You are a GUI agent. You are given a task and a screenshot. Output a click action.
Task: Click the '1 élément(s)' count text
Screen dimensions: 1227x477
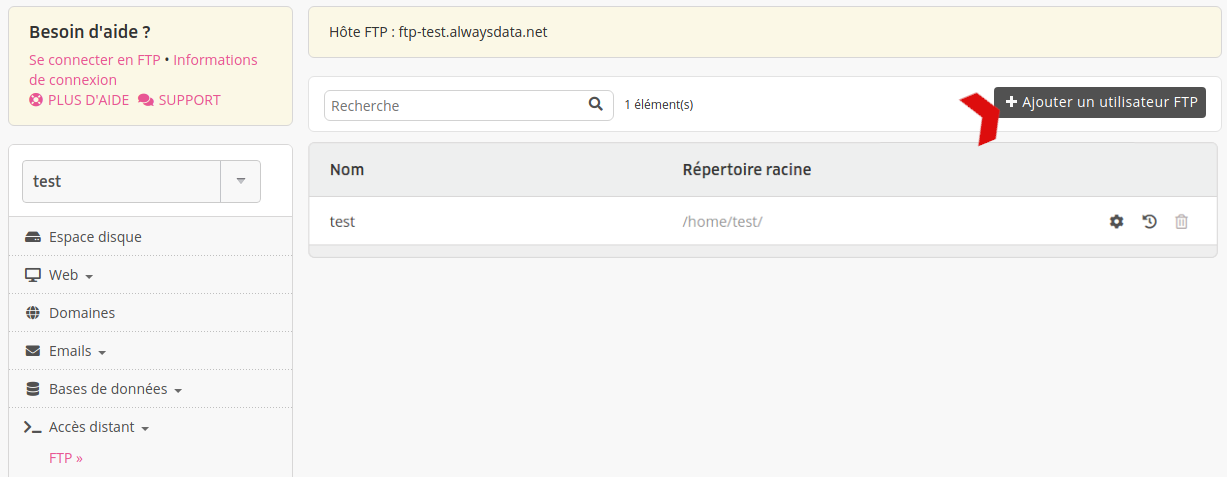point(659,104)
